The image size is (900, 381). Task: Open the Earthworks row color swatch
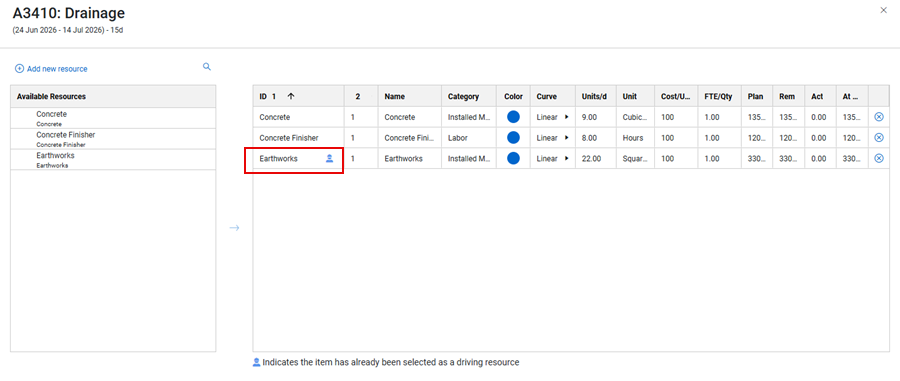coord(513,158)
